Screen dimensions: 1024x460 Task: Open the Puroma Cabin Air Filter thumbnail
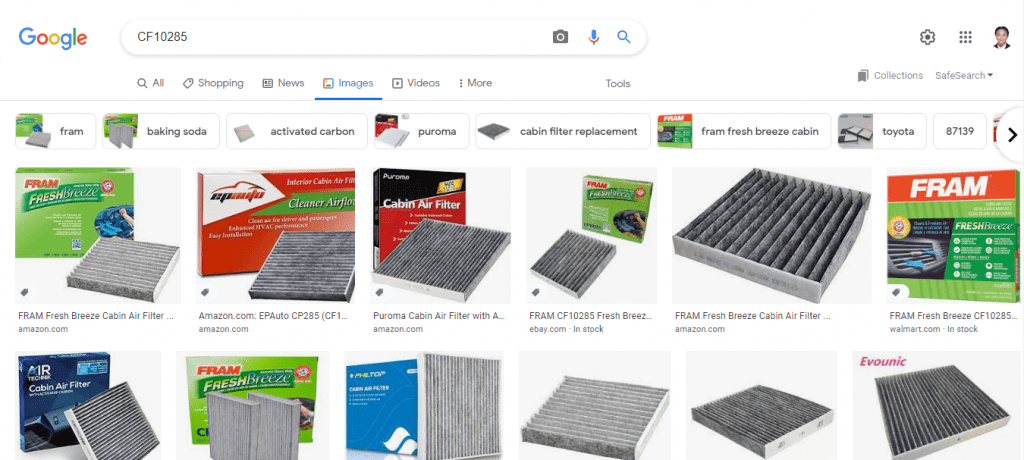[441, 236]
